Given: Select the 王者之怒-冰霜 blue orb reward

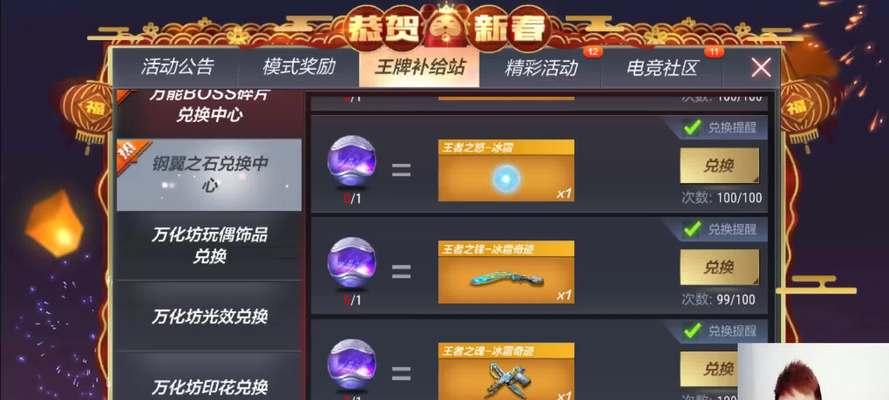Looking at the screenshot, I should (x=506, y=171).
